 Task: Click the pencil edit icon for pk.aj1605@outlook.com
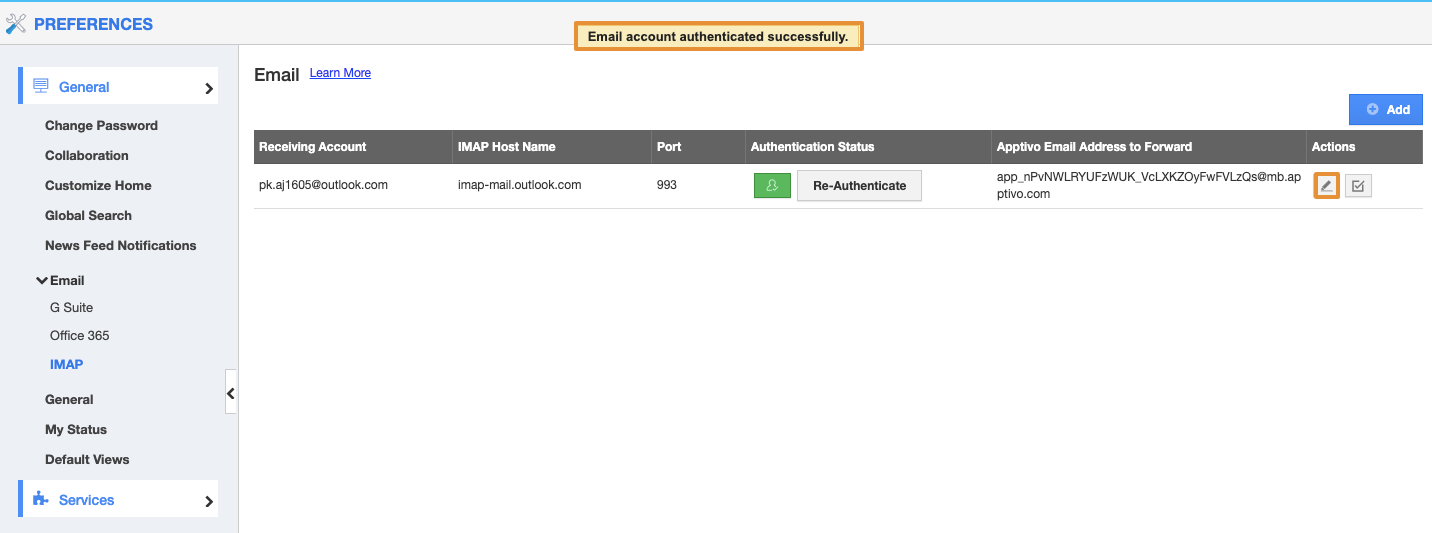(1326, 186)
